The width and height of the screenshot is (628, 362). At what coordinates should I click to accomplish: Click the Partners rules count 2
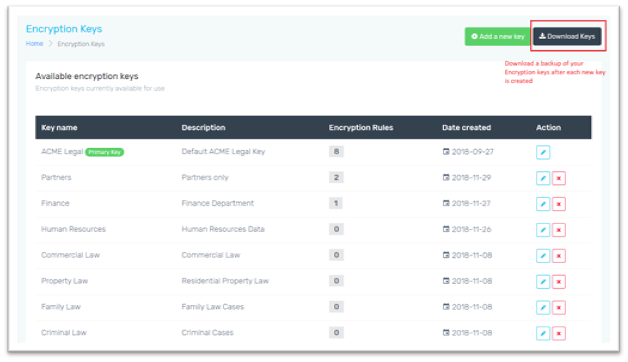[336, 177]
